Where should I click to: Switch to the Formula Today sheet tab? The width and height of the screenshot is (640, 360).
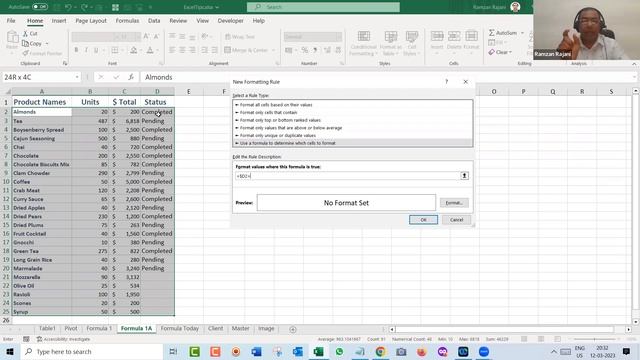coord(180,328)
